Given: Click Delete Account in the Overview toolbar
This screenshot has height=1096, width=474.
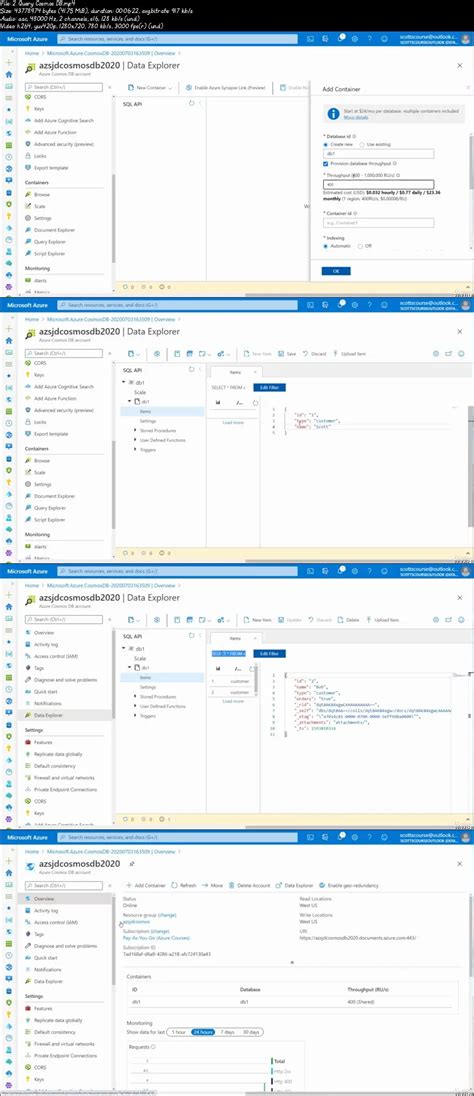Looking at the screenshot, I should click(x=249, y=885).
